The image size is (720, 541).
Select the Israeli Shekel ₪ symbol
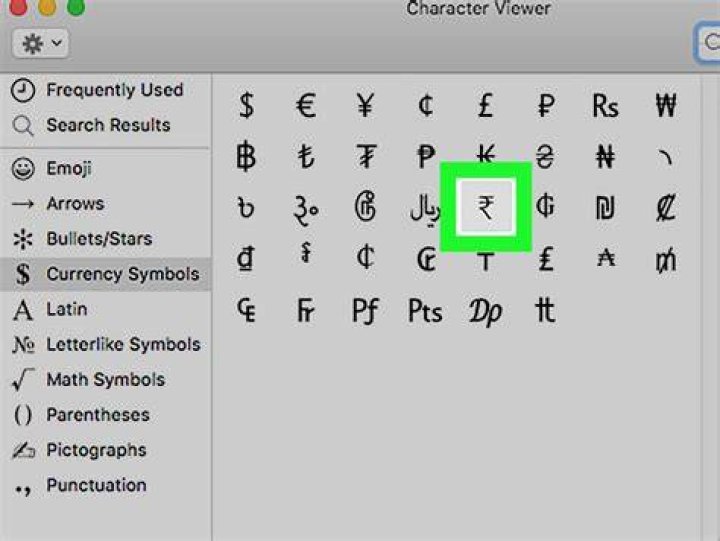click(605, 208)
